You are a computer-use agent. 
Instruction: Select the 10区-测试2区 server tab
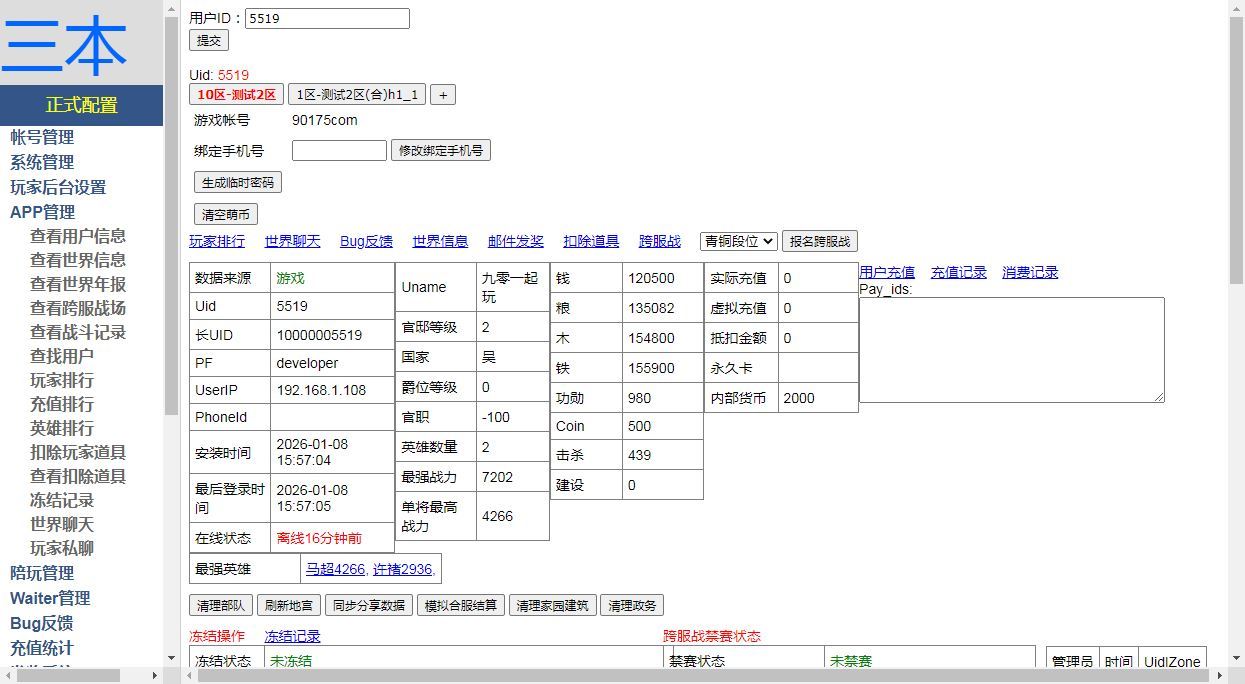(235, 94)
